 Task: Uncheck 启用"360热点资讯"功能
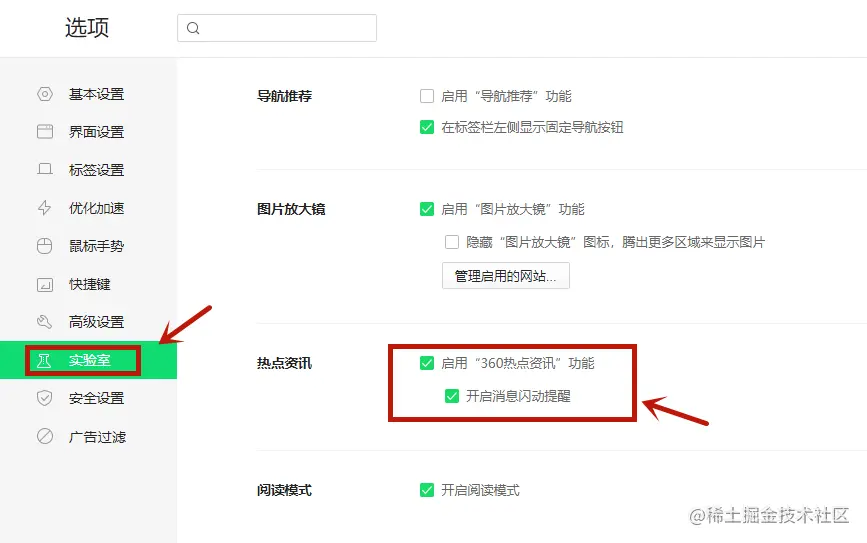427,363
